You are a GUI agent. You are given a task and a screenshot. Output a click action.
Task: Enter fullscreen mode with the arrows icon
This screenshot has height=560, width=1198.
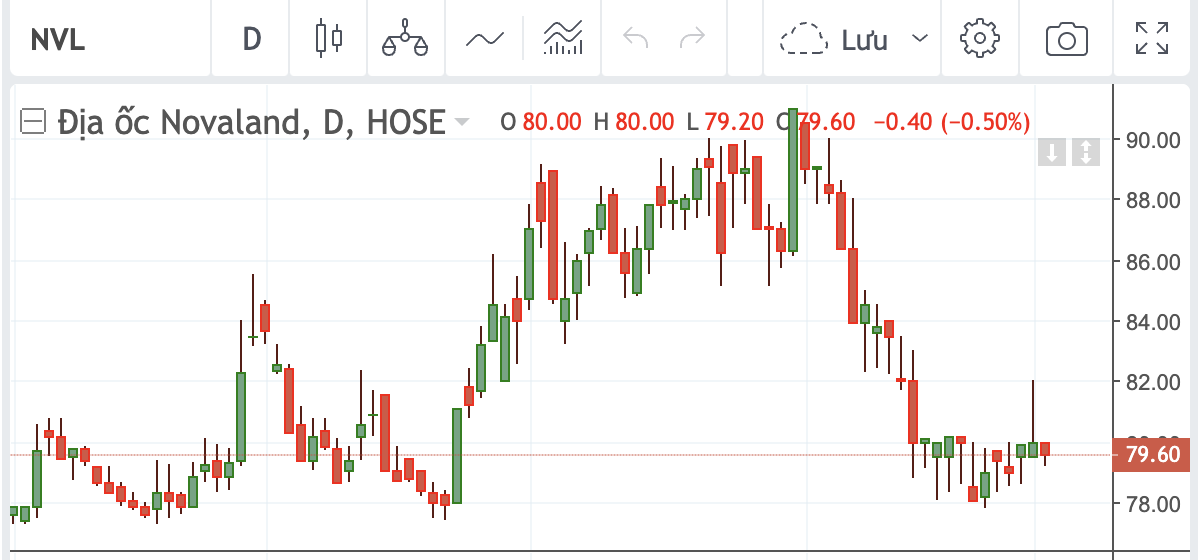coord(1152,37)
